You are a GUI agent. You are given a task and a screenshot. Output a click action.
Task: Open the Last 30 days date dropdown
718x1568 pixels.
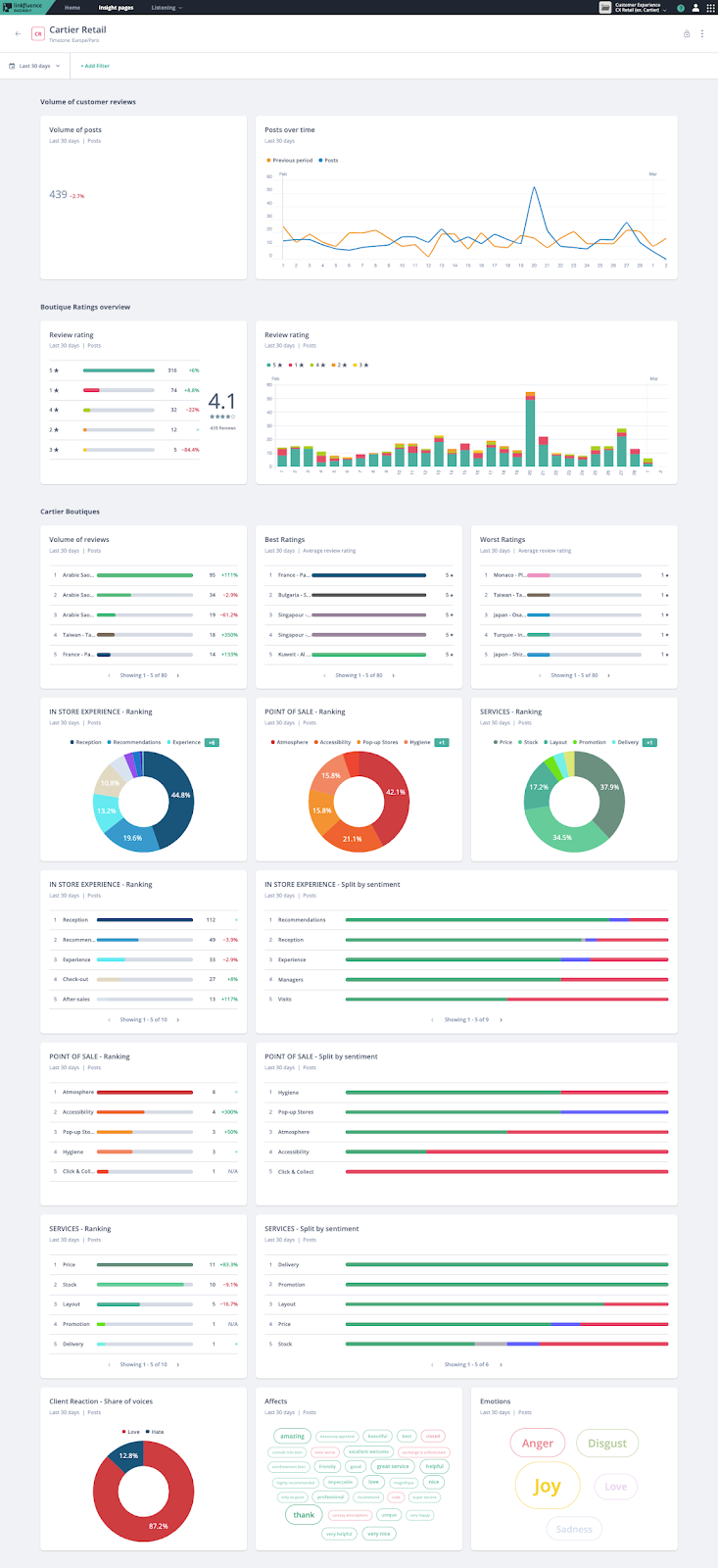click(35, 66)
